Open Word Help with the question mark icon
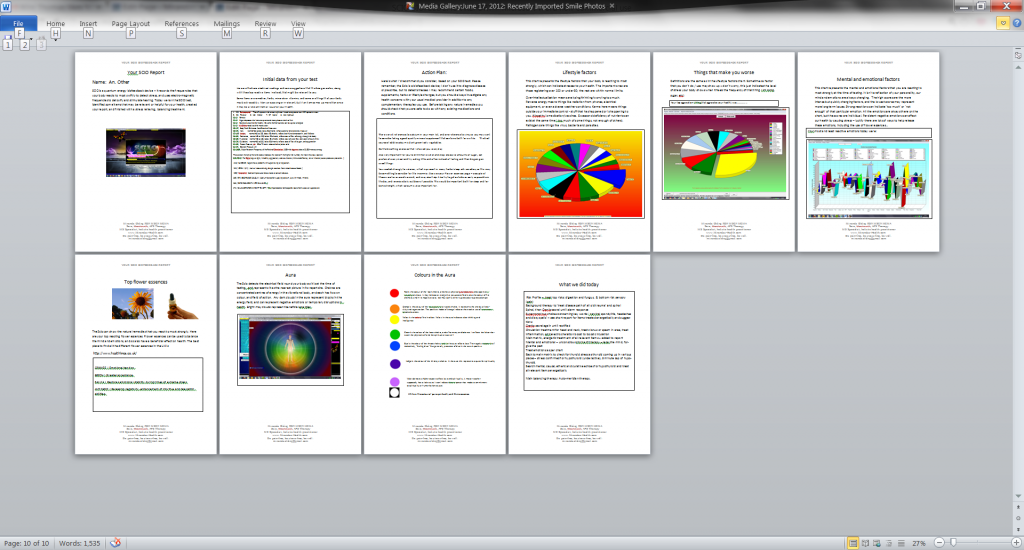This screenshot has height=550, width=1024. (x=1015, y=22)
